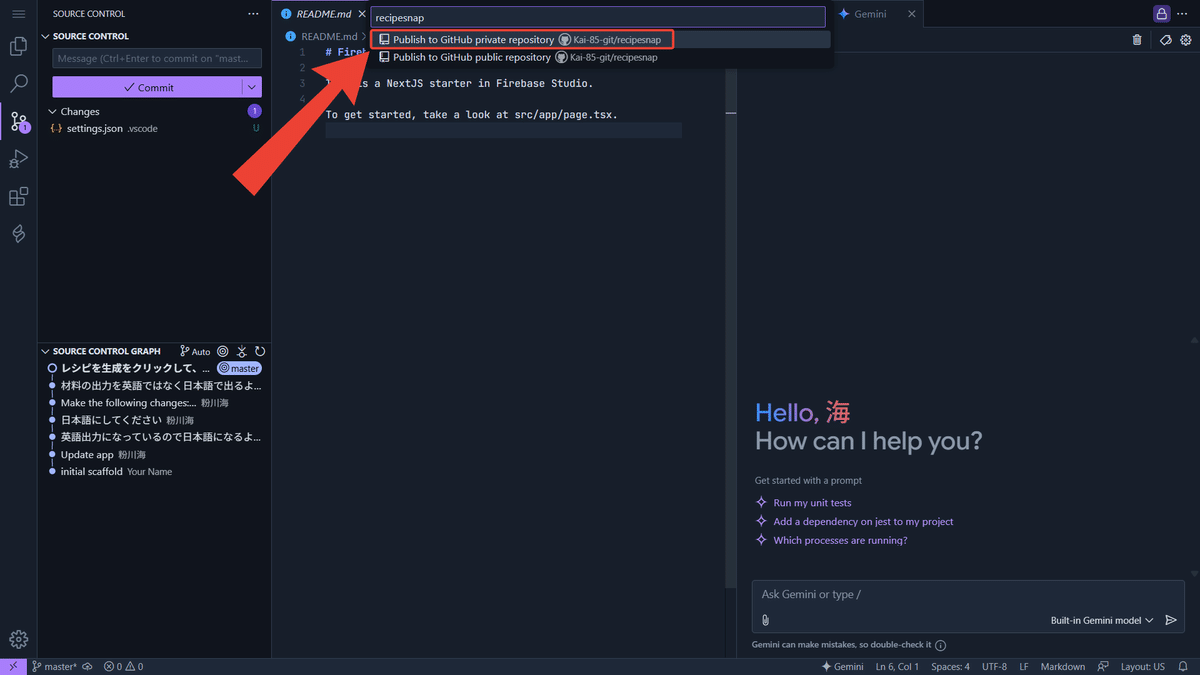The width and height of the screenshot is (1200, 675).
Task: Click the go-to-current-history-item target icon
Action: [x=223, y=352]
